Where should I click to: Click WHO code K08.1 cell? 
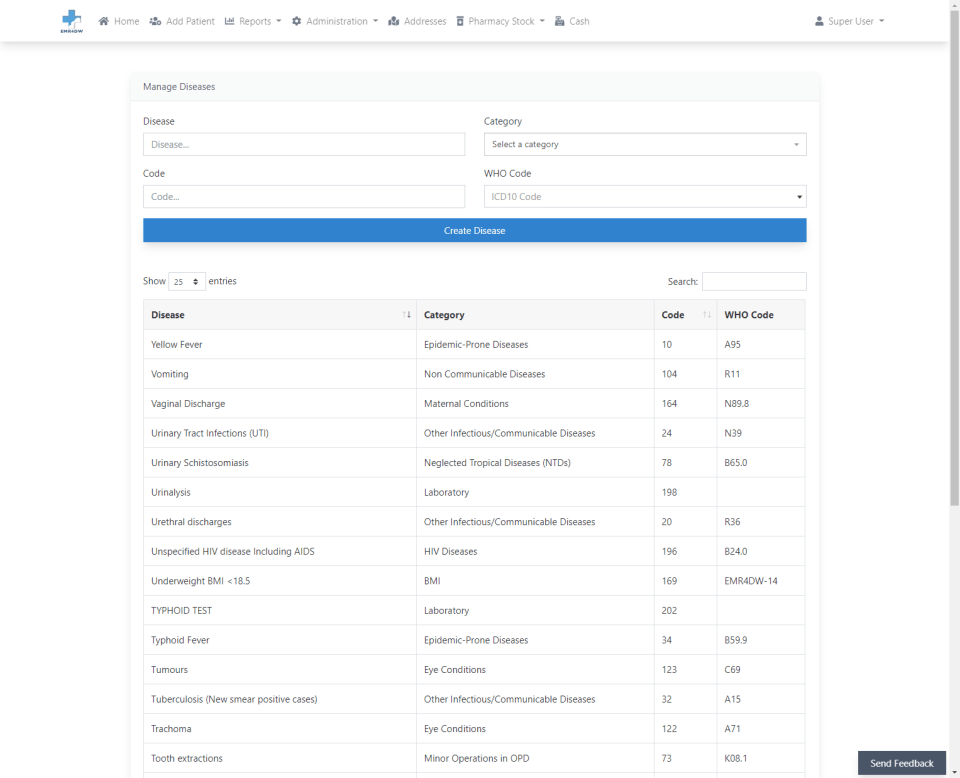point(760,758)
